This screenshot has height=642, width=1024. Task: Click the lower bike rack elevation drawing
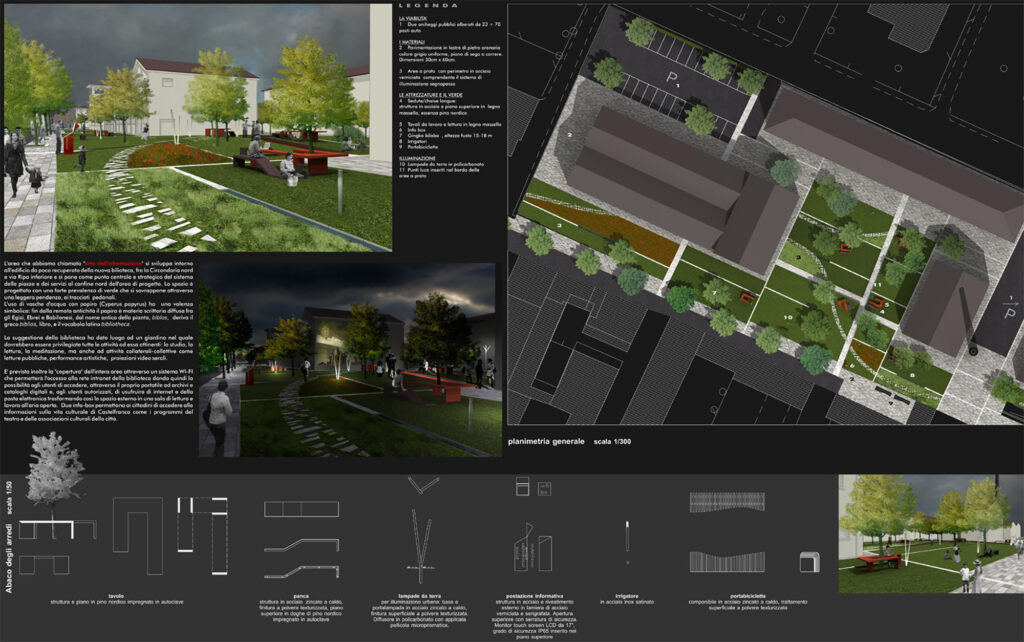tap(727, 562)
